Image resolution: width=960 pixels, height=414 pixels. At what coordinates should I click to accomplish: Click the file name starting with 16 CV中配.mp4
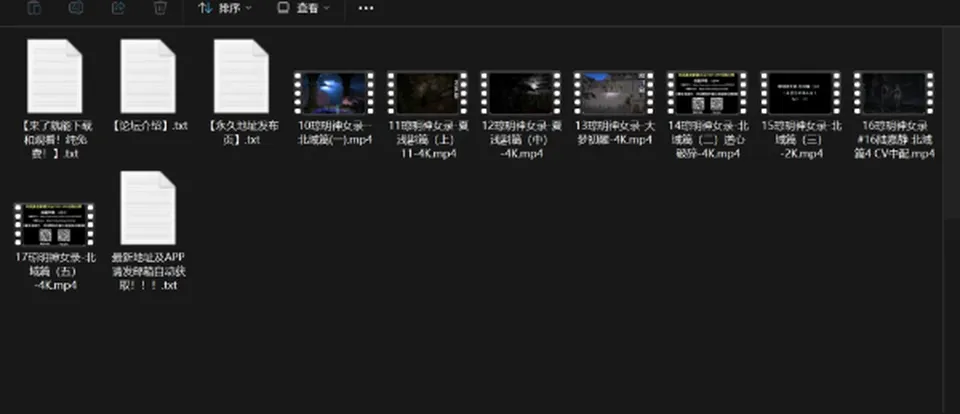coord(894,140)
